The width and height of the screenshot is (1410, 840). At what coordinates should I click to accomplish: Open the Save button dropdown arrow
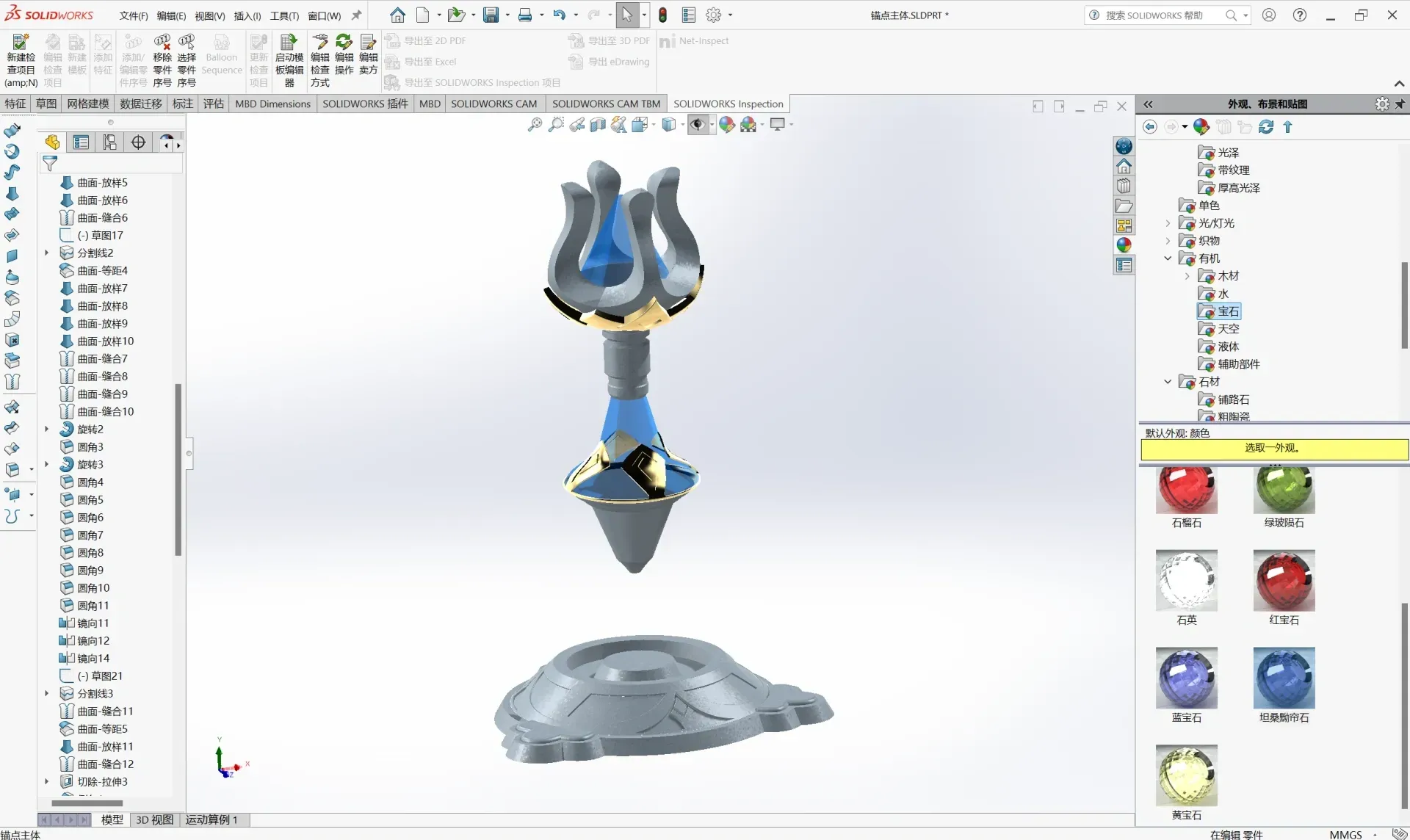(x=507, y=15)
